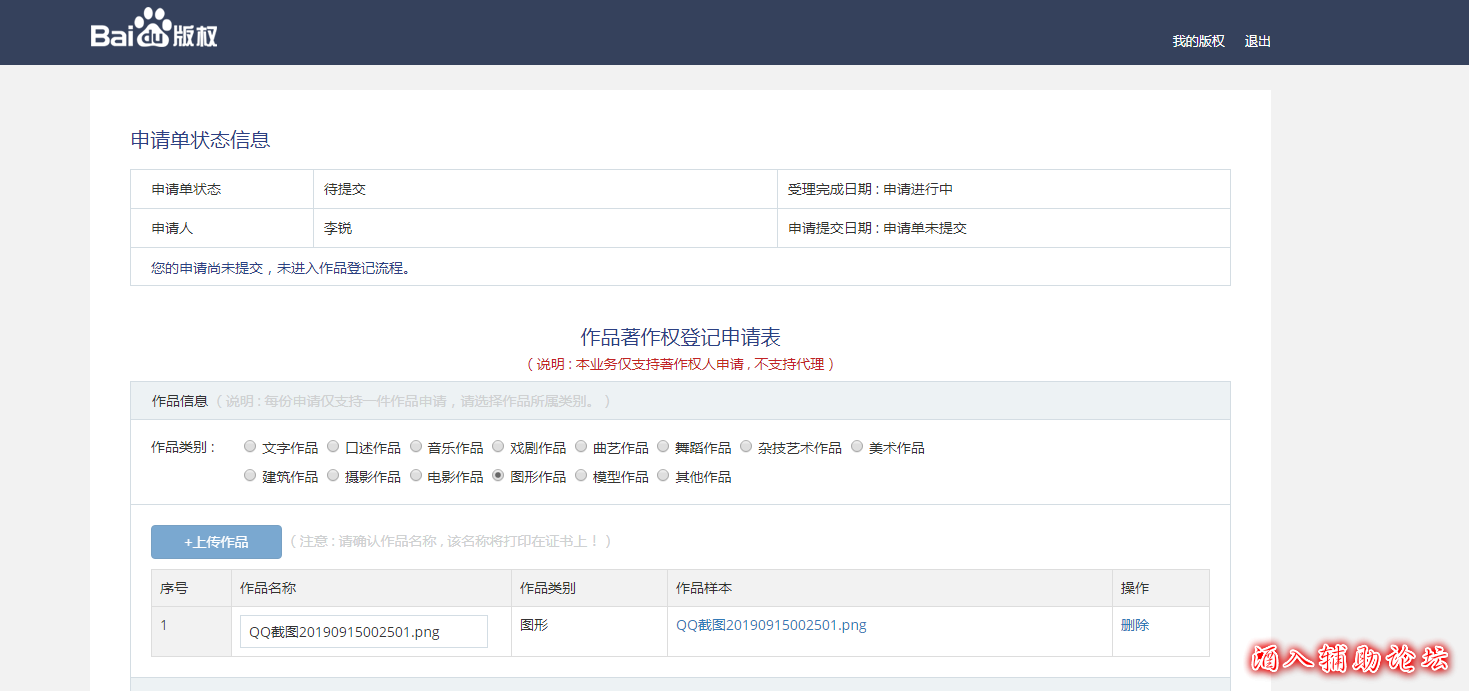Click 退出 to log out
The width and height of the screenshot is (1469, 691).
coord(1257,41)
